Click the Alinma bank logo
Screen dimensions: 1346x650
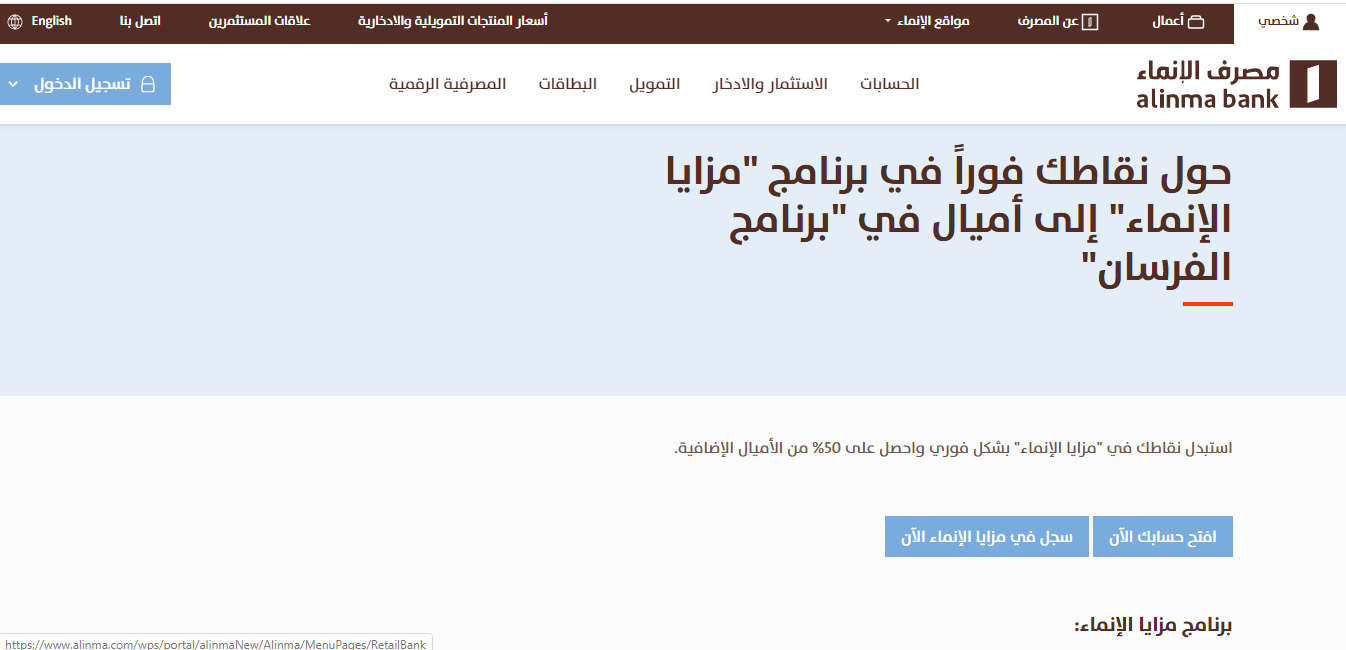1236,84
